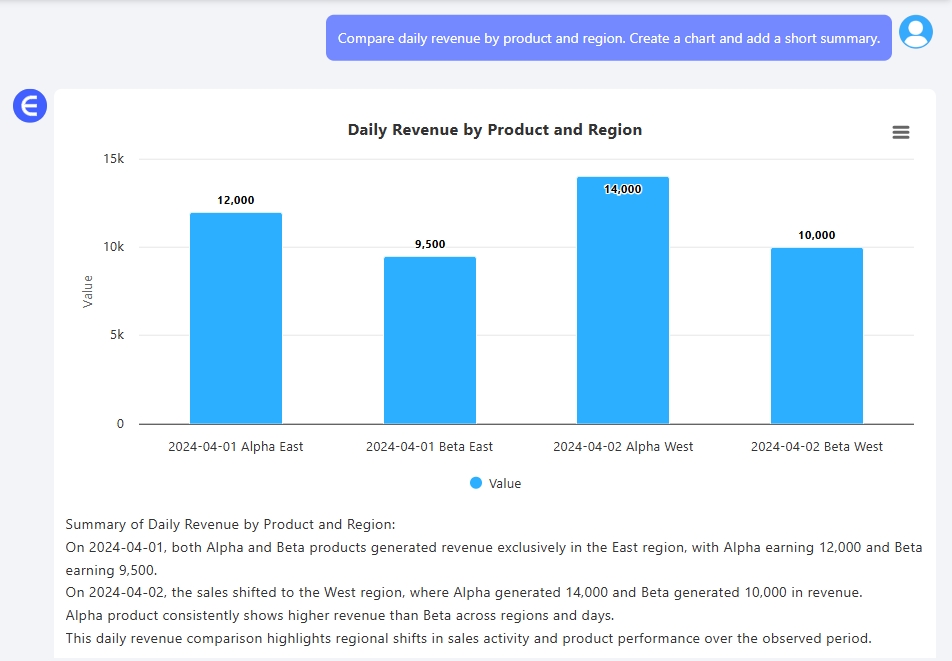Image resolution: width=952 pixels, height=661 pixels.
Task: Open the chart hamburger context menu
Action: (900, 132)
